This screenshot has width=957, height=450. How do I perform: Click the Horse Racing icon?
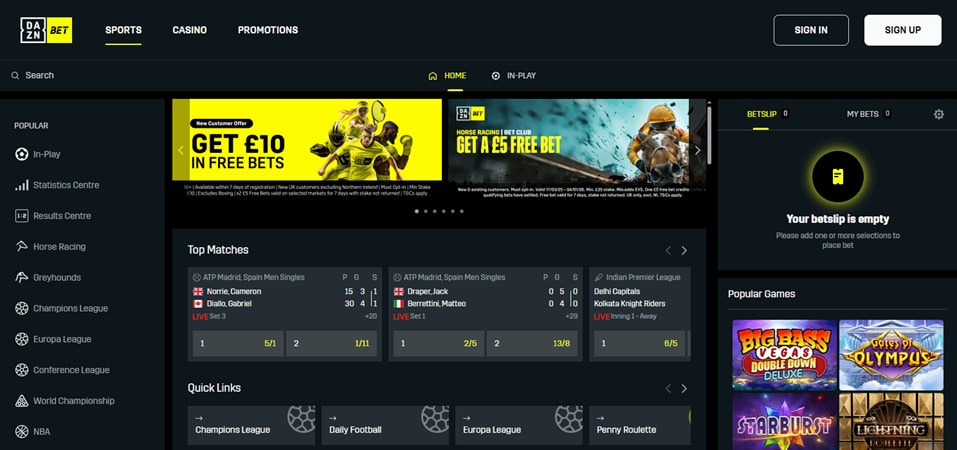coord(22,247)
